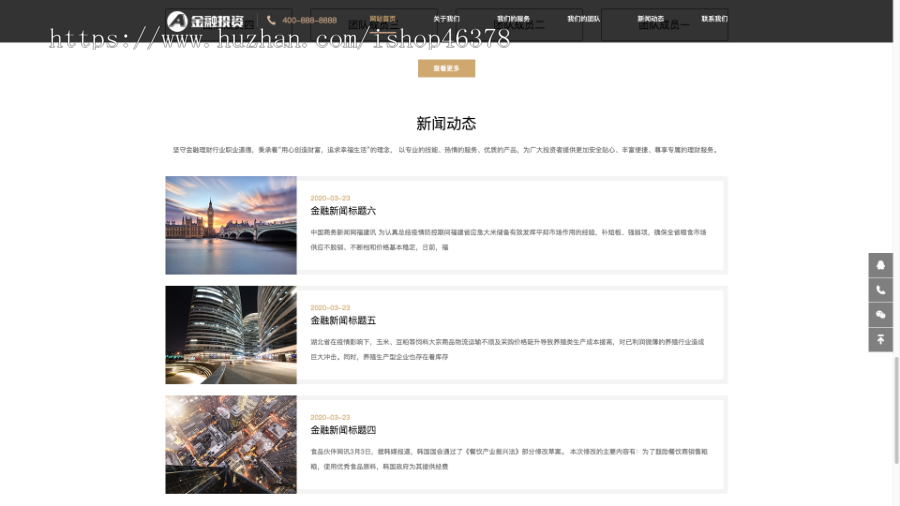Image resolution: width=900 pixels, height=506 pixels.
Task: Click the summary text of 金融新闻标题四
Action: 509,459
